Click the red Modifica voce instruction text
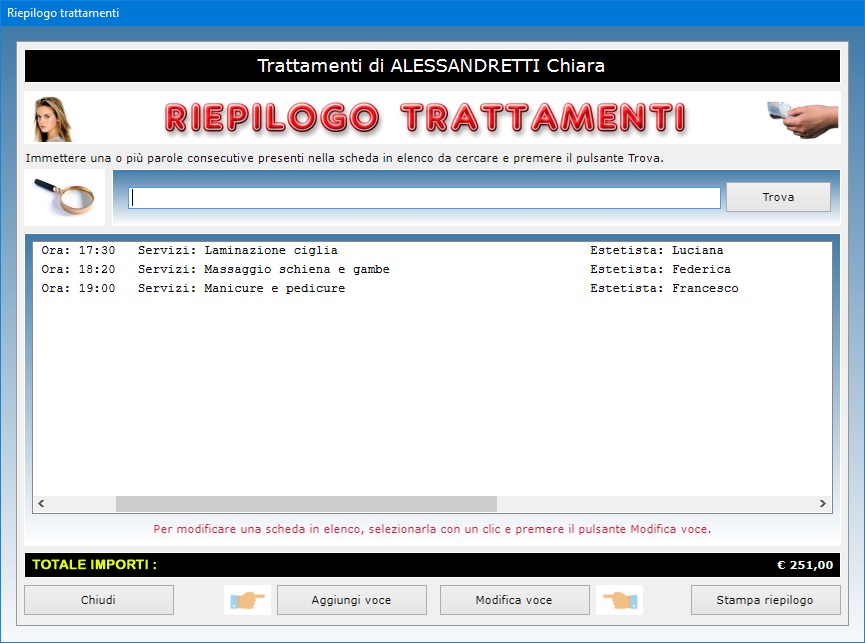The height and width of the screenshot is (643, 865). (x=432, y=529)
